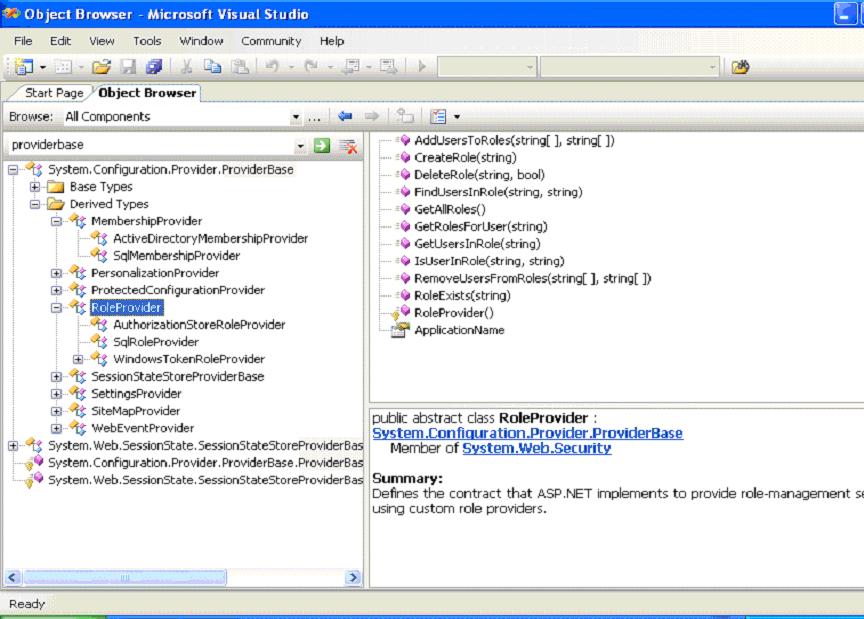Go forward with the Object Browser gray arrow

pos(372,116)
